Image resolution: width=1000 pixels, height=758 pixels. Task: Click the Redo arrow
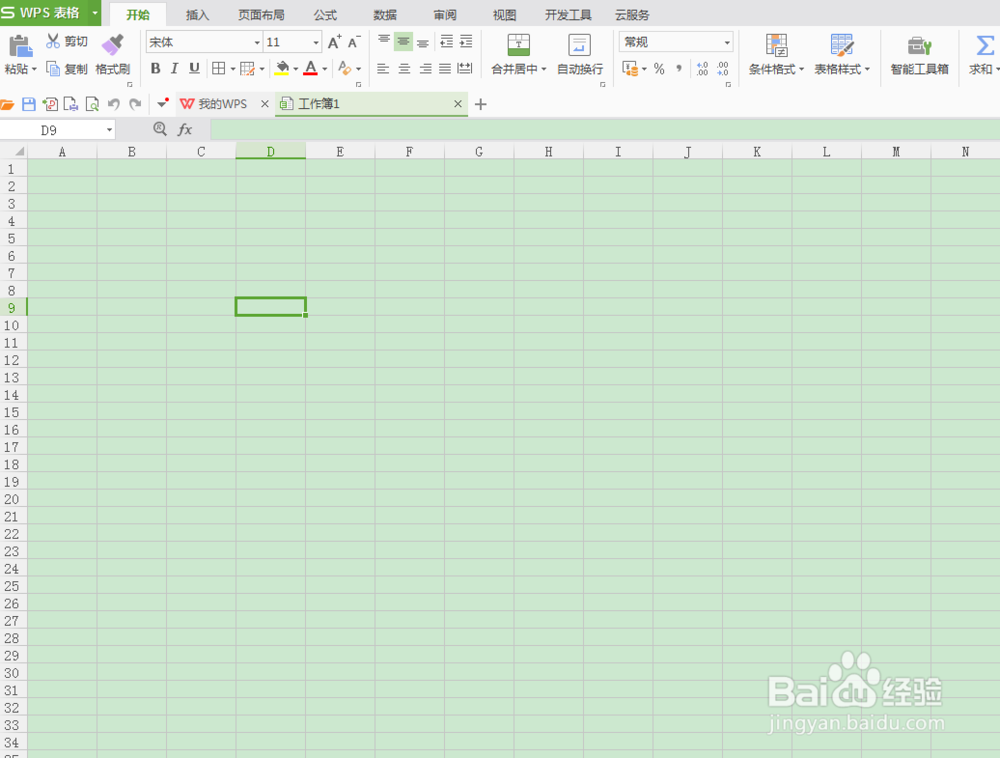(x=135, y=104)
